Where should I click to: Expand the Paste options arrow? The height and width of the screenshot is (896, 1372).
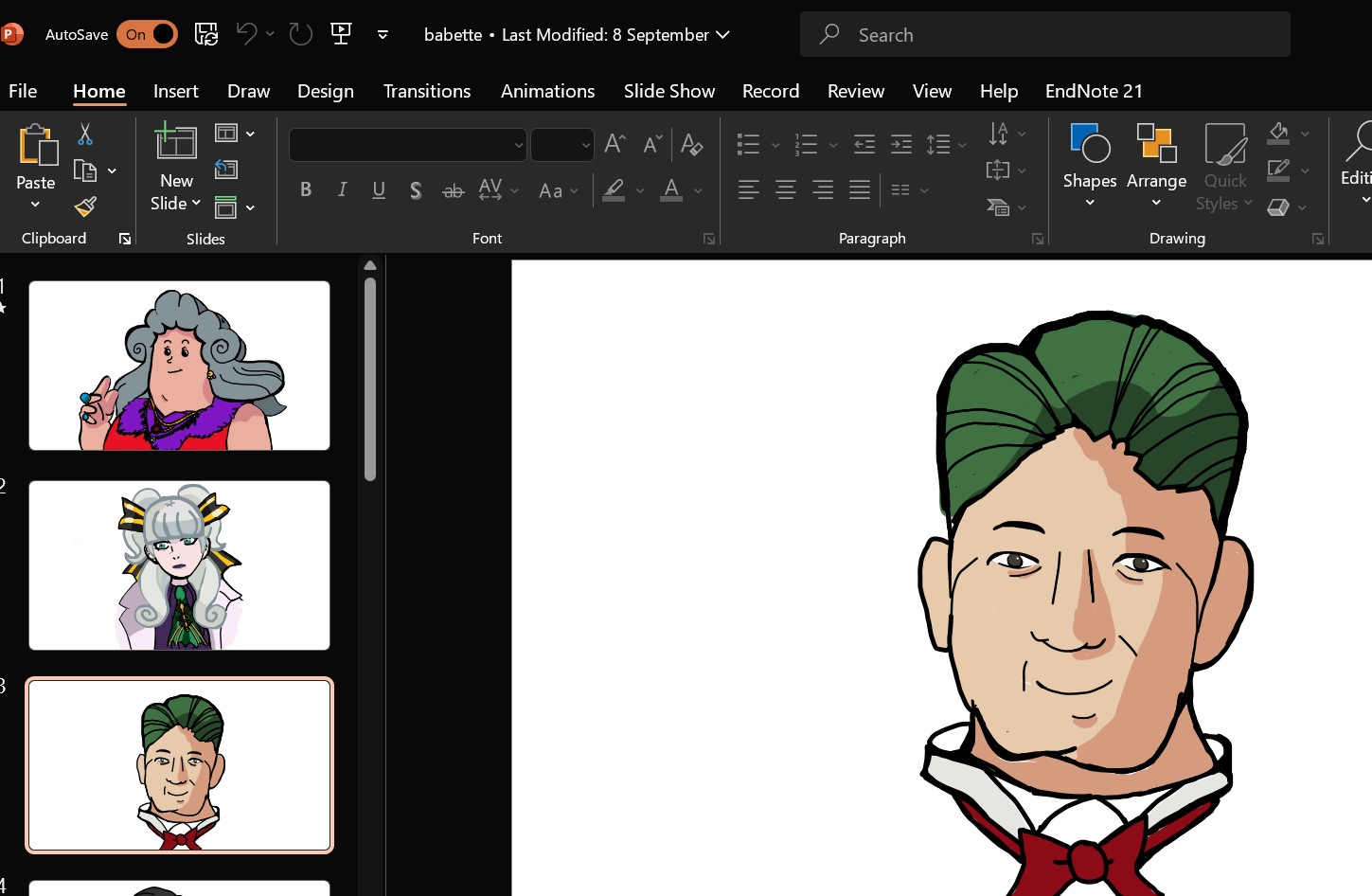pyautogui.click(x=36, y=205)
